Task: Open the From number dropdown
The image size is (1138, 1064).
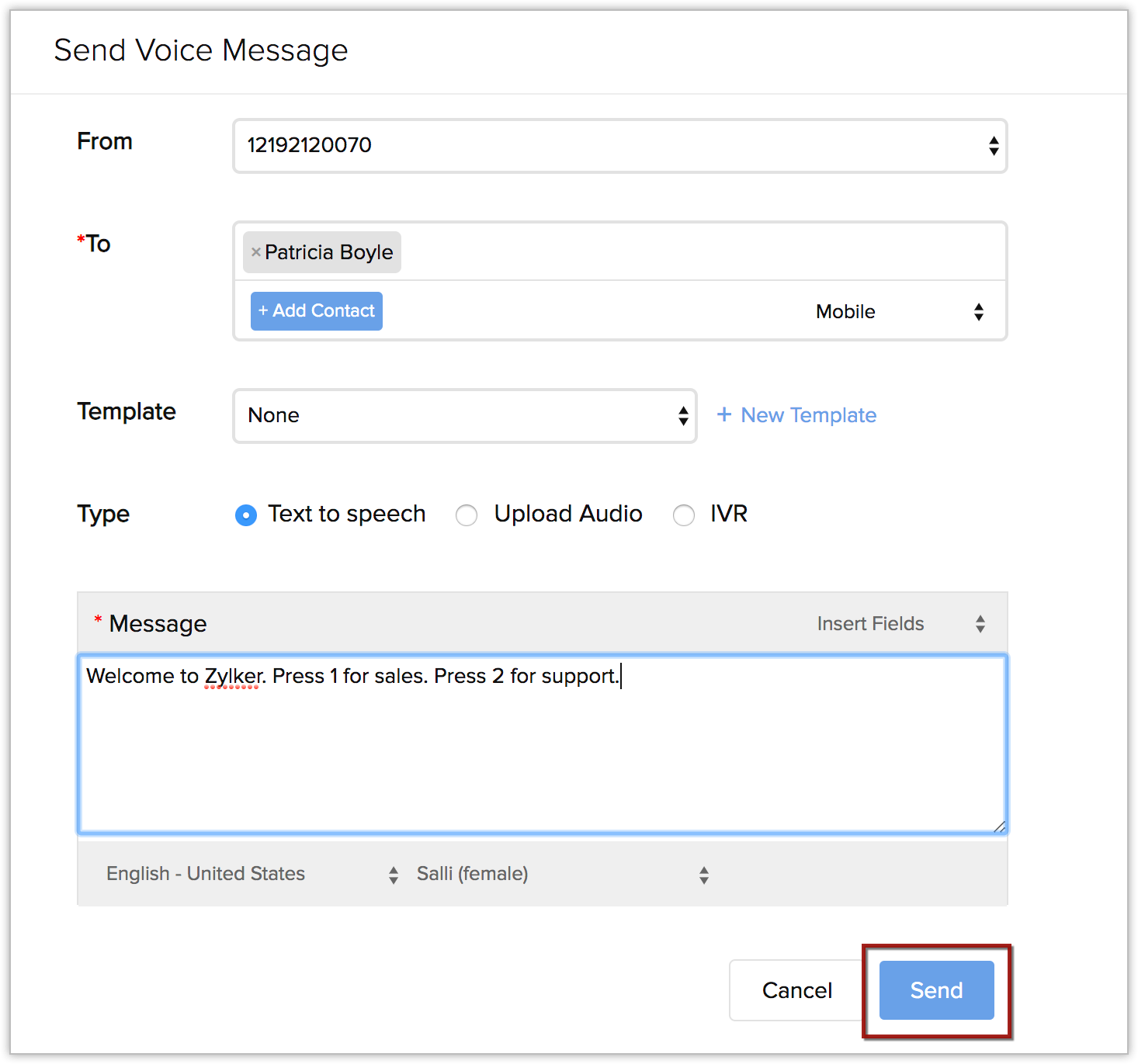Action: pyautogui.click(x=619, y=146)
